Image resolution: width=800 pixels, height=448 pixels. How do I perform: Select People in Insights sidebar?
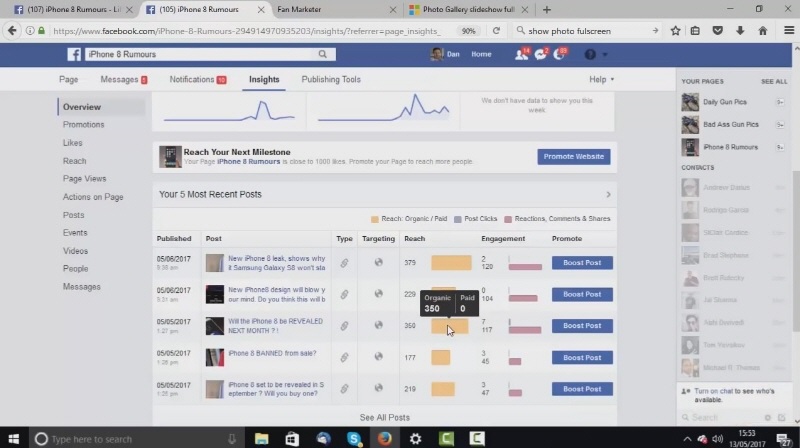(x=76, y=268)
